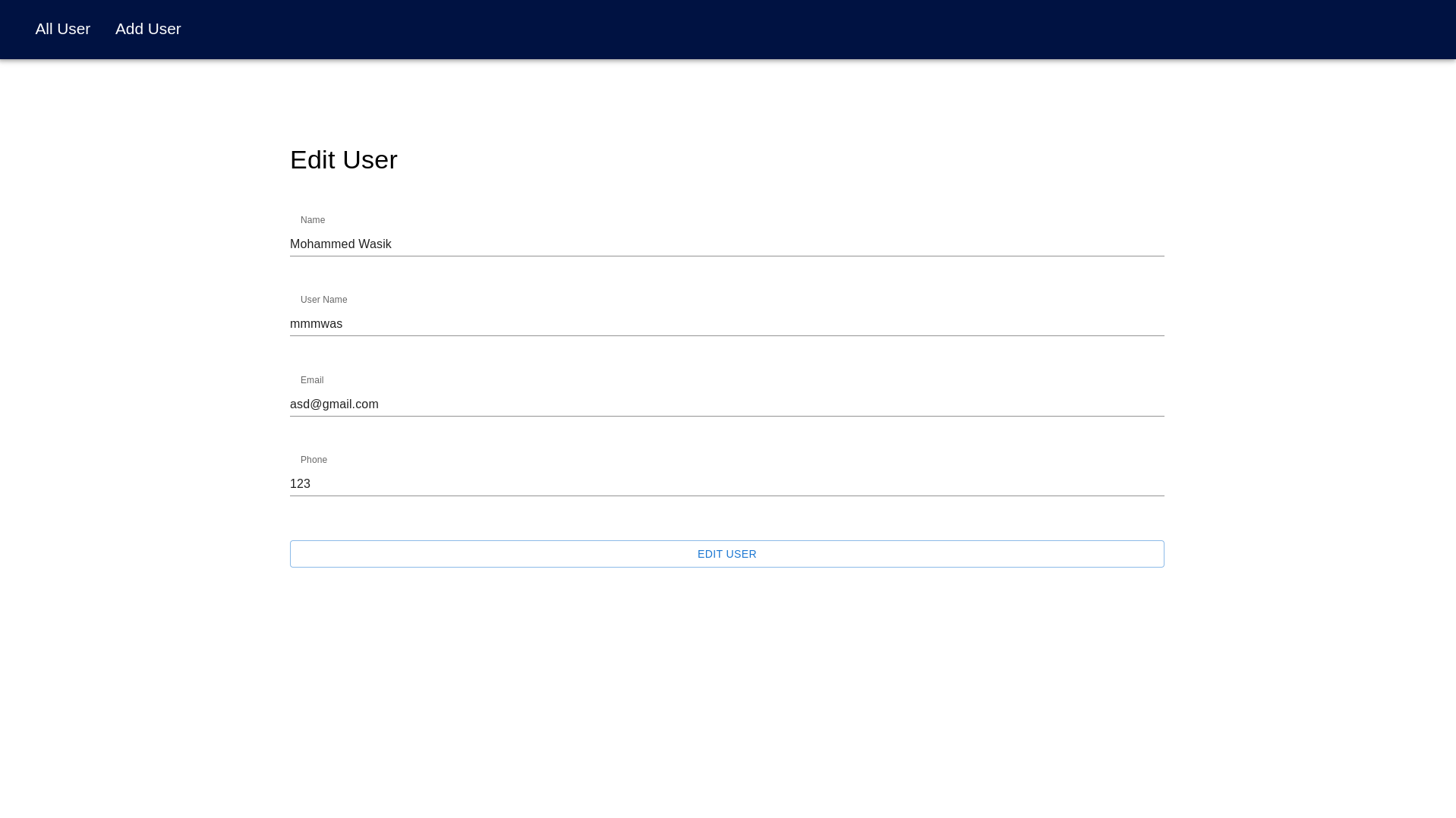The height and width of the screenshot is (818, 1456).
Task: Click empty area of the navy navigation bar
Action: coord(759,29)
